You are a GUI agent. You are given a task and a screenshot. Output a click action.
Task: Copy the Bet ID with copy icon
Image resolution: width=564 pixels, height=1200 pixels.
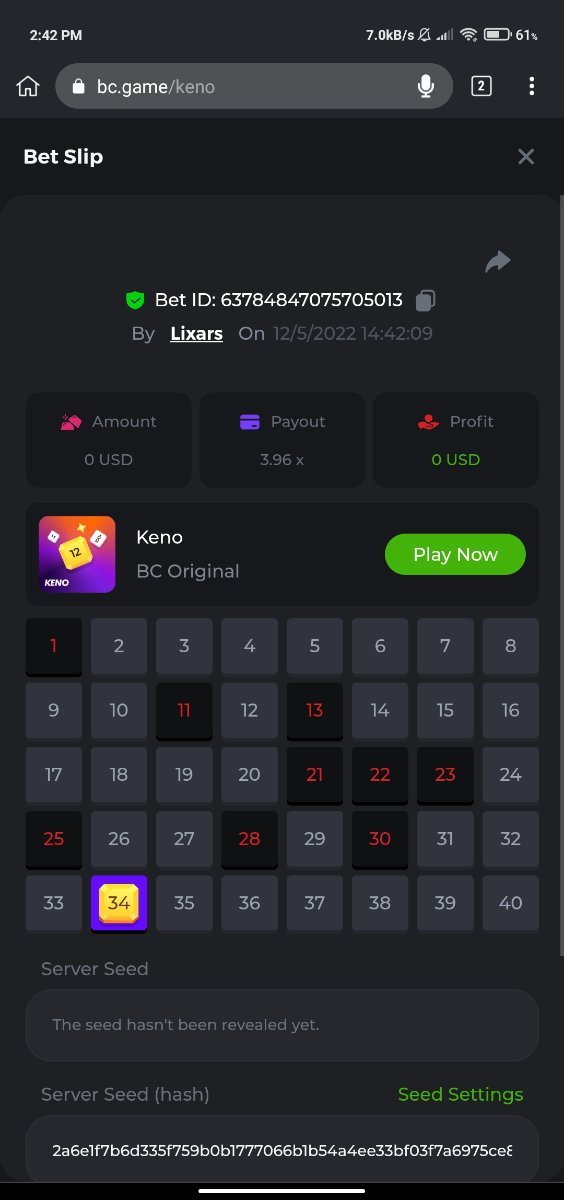(425, 300)
